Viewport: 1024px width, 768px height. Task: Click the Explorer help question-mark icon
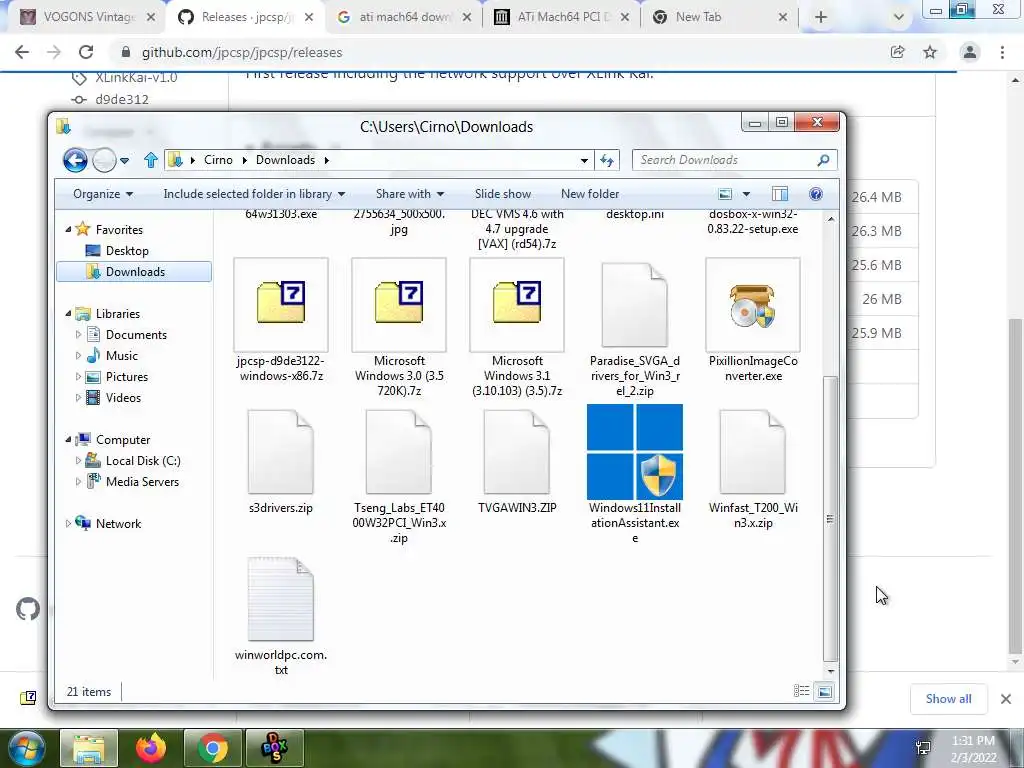816,194
